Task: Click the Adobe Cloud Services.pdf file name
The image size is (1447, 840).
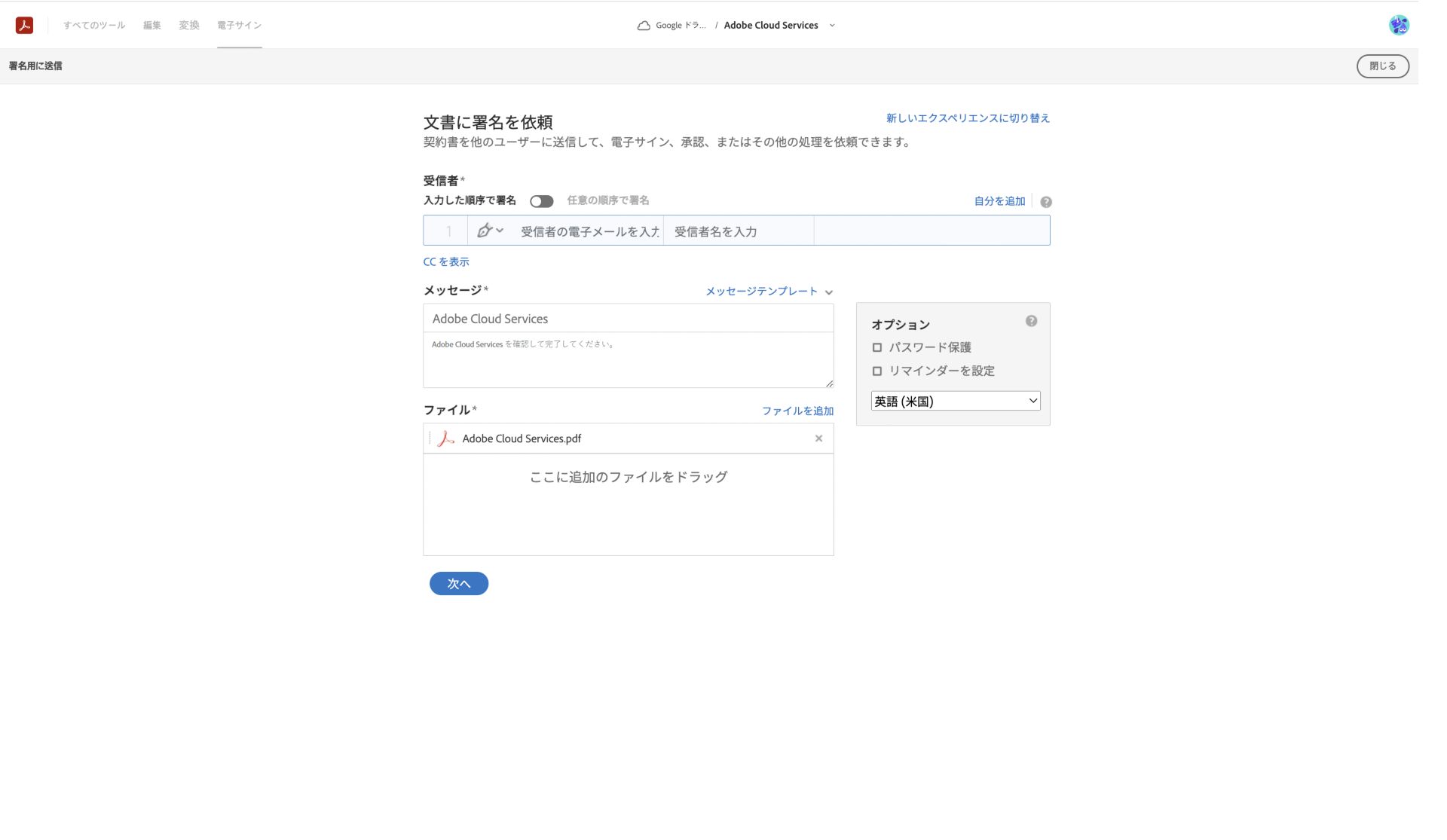Action: click(522, 438)
